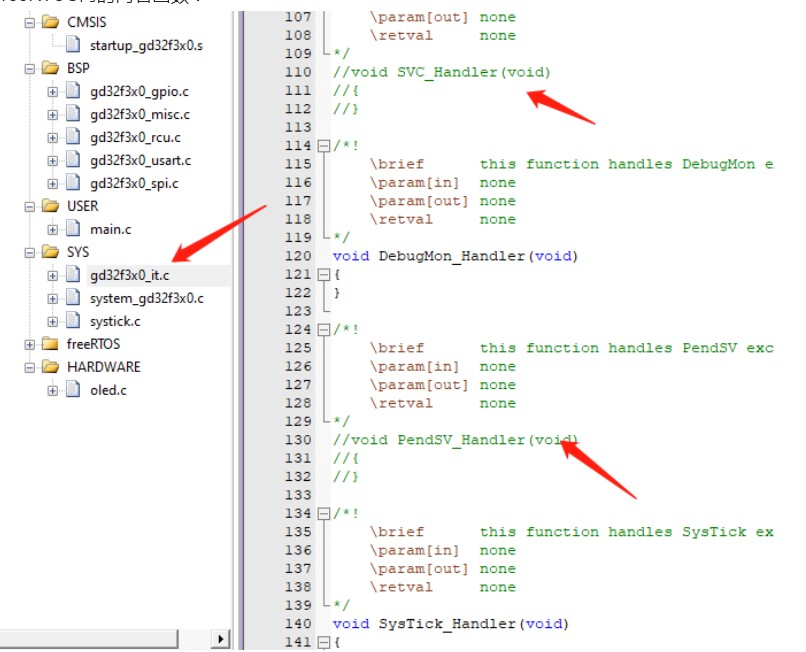
Task: Select main.c file name
Action: click(111, 230)
